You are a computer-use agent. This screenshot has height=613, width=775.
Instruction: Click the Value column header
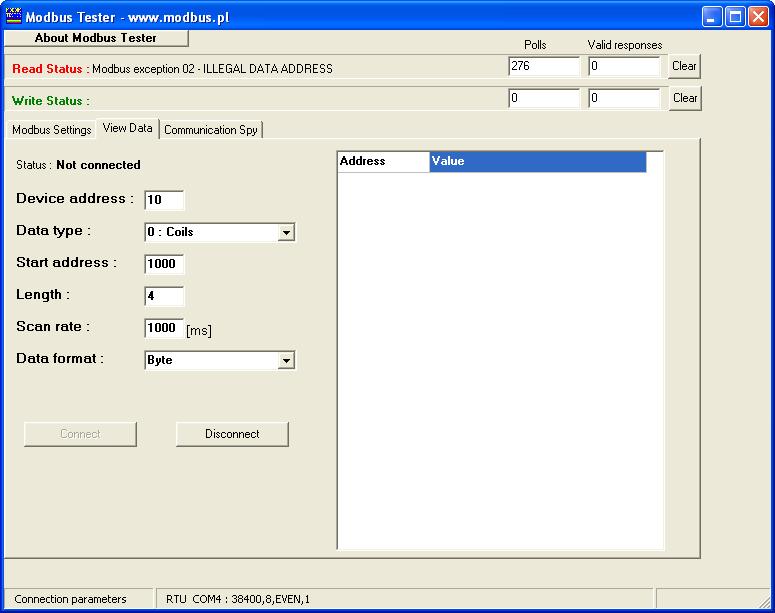(x=538, y=162)
